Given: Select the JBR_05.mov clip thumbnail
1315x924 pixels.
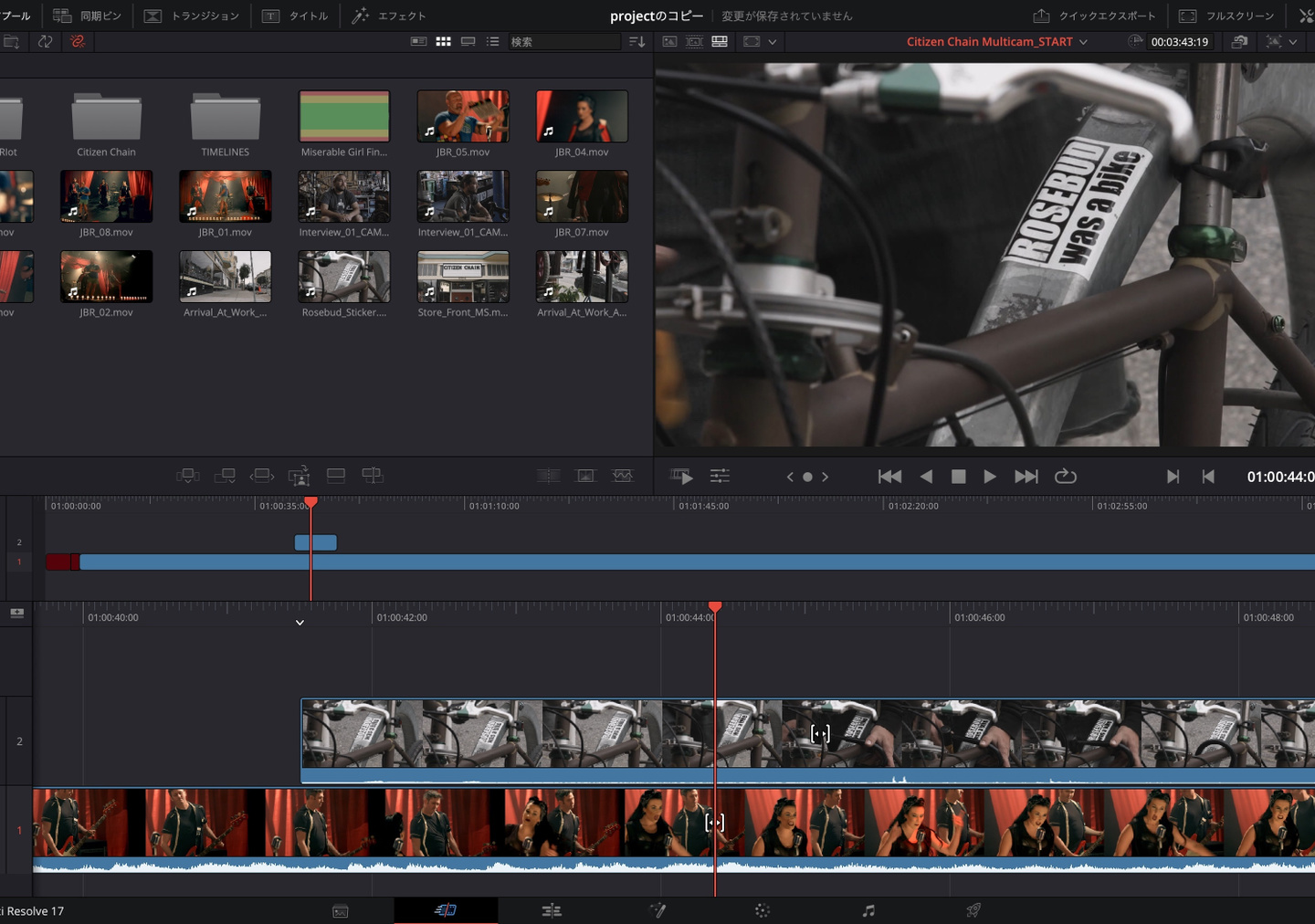Looking at the screenshot, I should (463, 116).
